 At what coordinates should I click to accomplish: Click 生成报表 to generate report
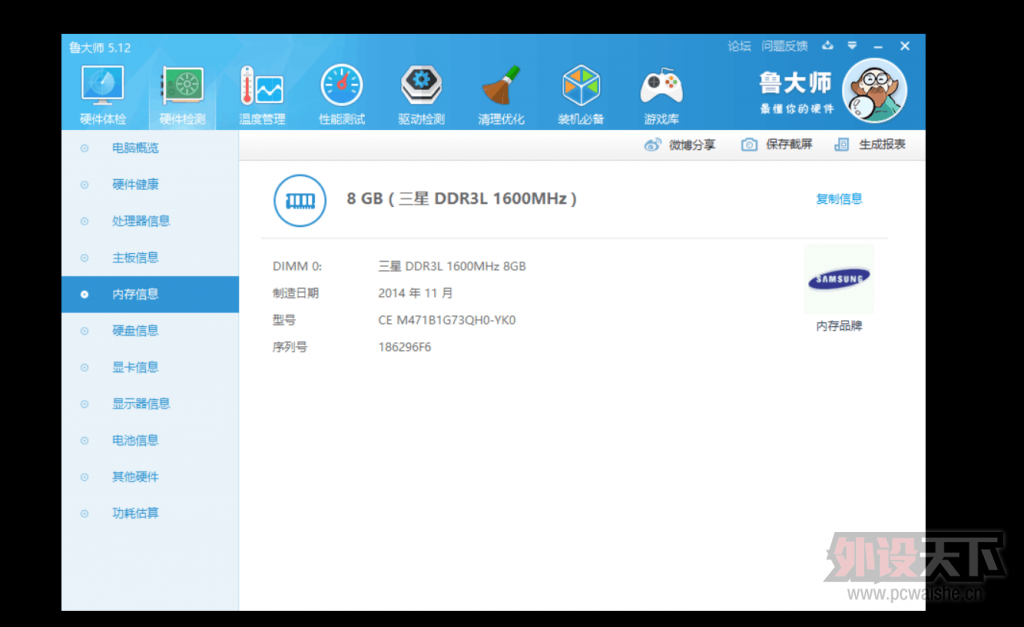pyautogui.click(x=870, y=144)
